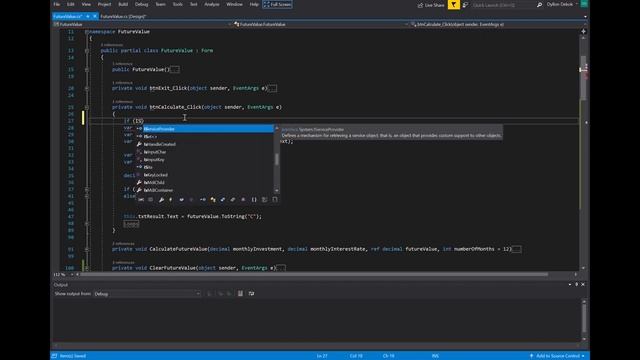
Task: Click the Live Share button
Action: point(431,5)
